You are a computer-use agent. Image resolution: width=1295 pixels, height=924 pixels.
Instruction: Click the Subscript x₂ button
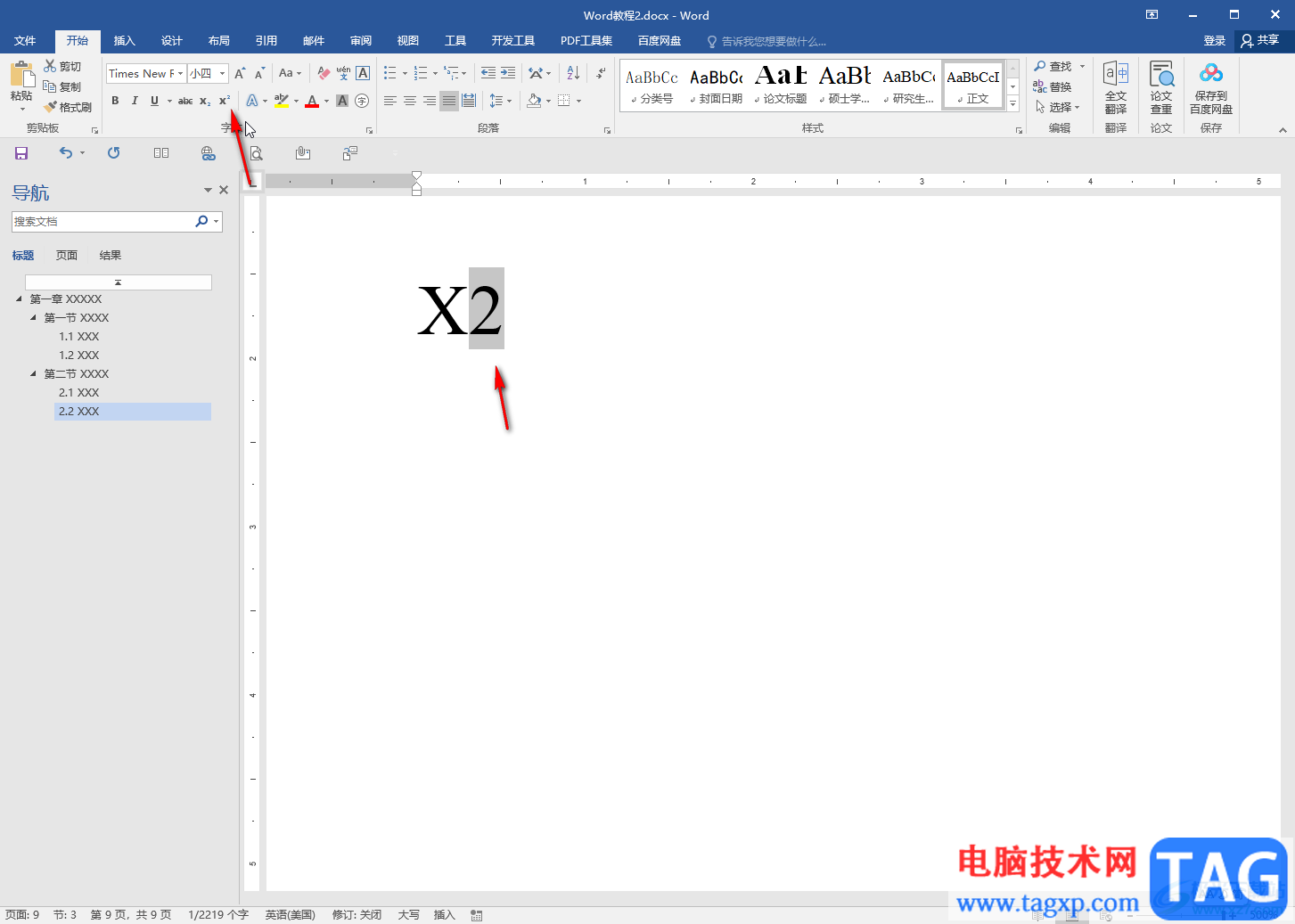[205, 101]
